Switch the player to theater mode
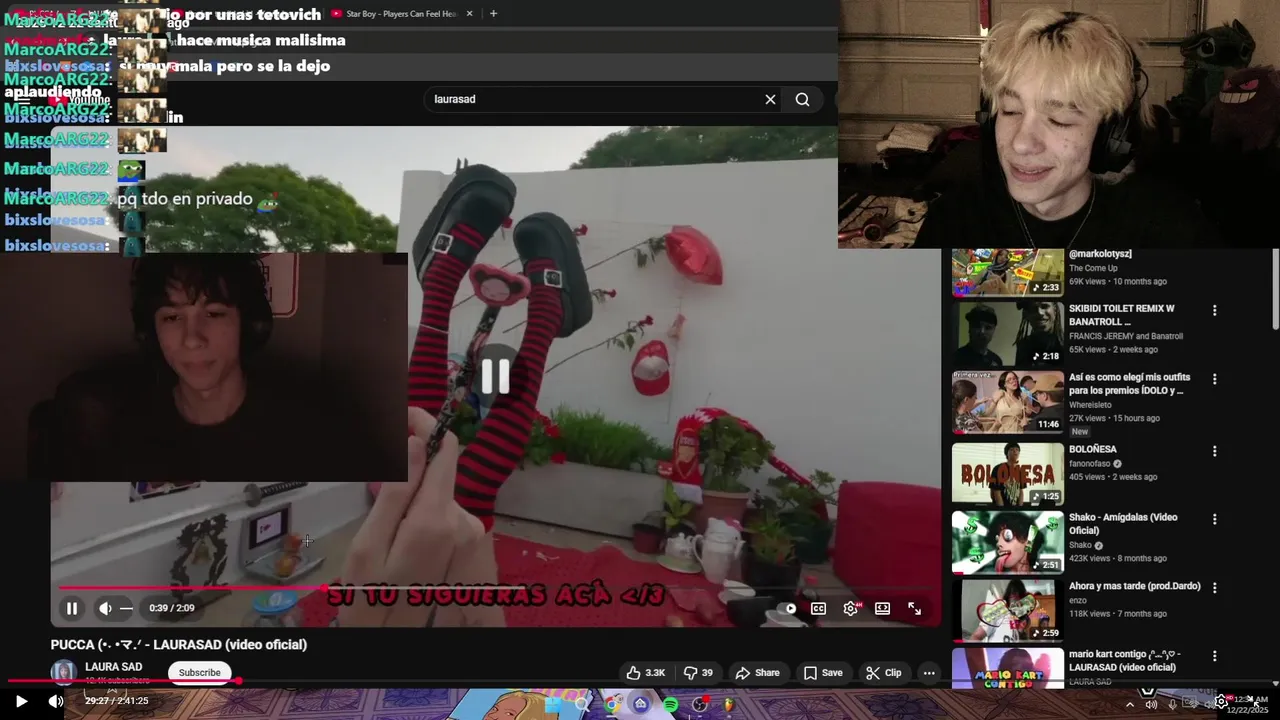The image size is (1280, 720). click(x=882, y=608)
